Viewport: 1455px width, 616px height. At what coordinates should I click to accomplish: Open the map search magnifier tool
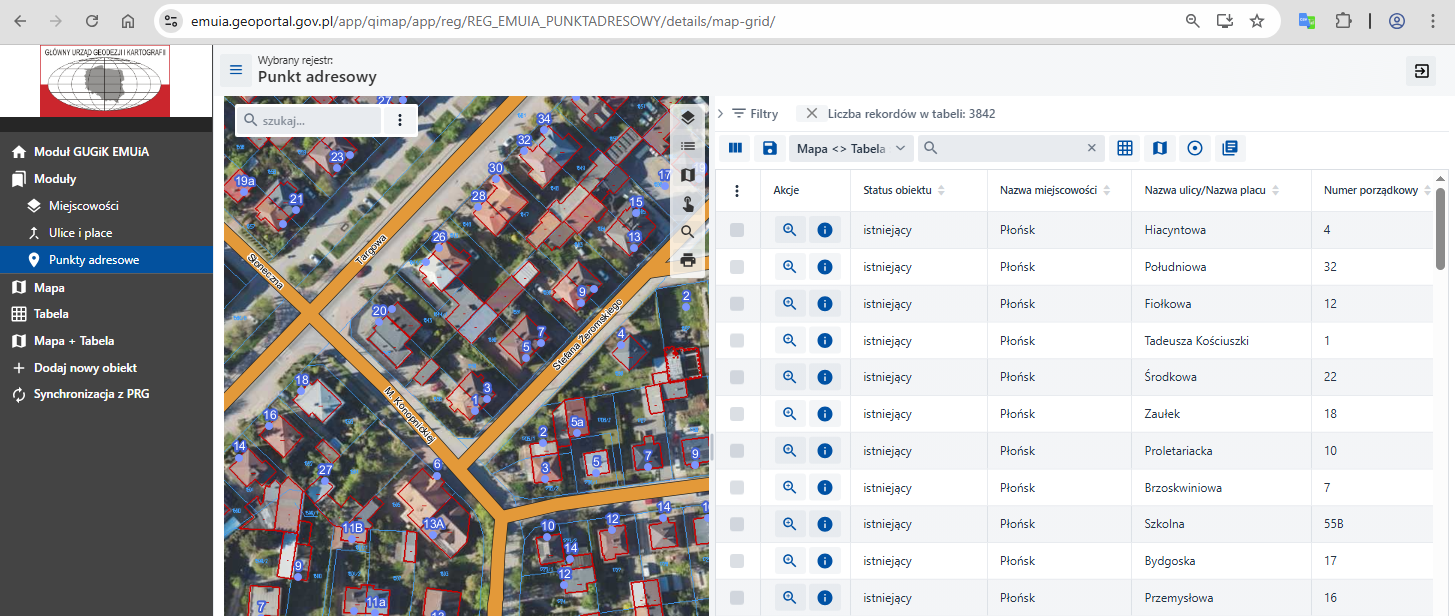coord(687,231)
